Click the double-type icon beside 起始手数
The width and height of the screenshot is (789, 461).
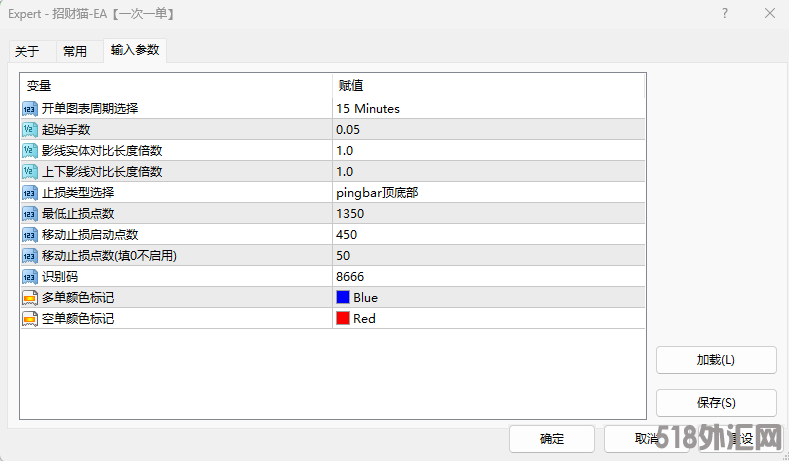pos(30,130)
